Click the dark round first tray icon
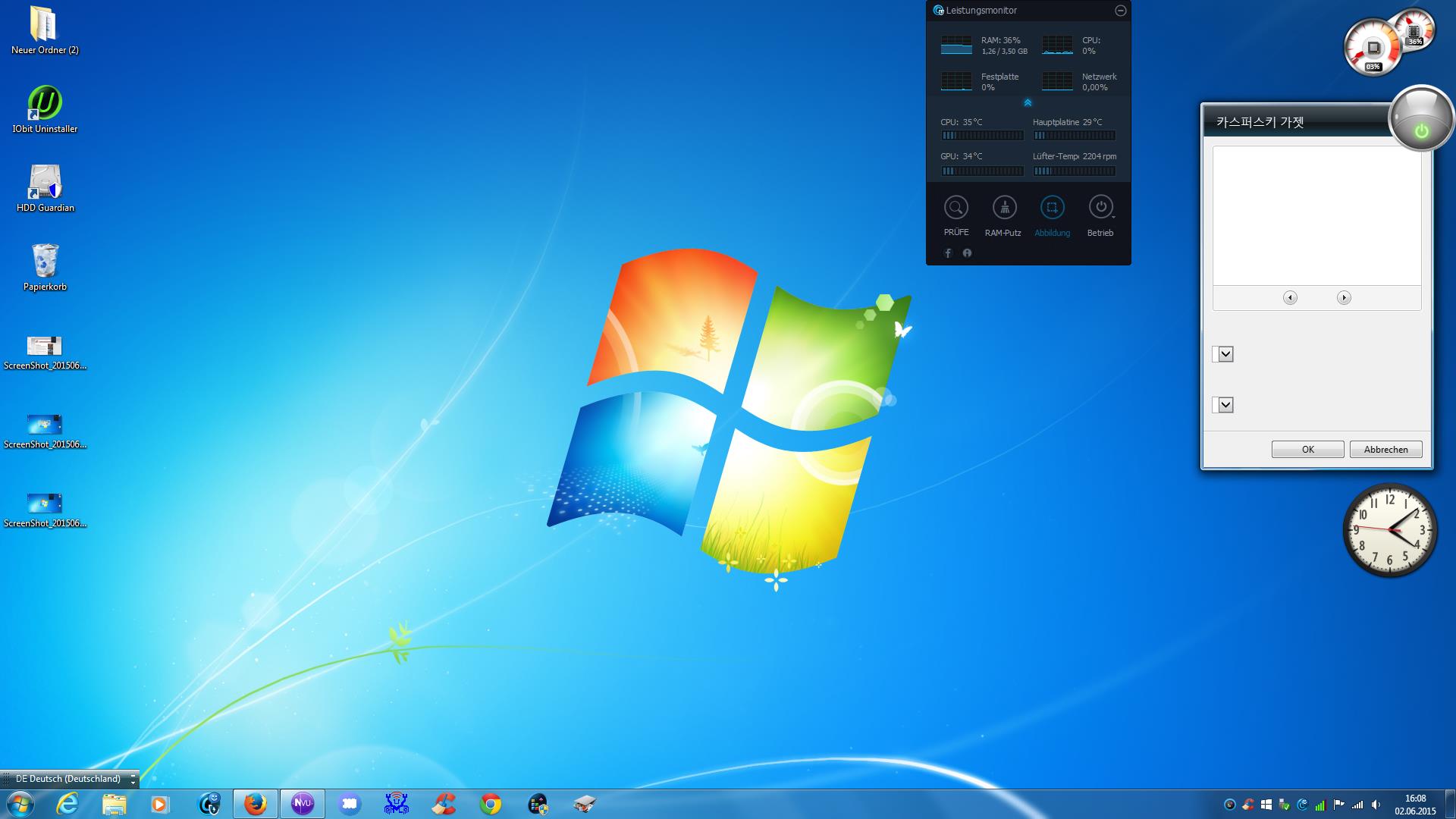 (x=1230, y=805)
